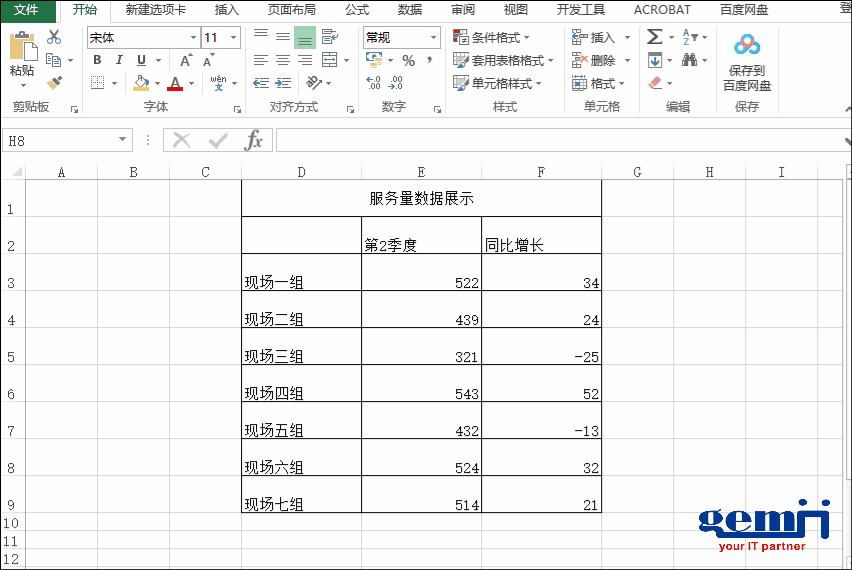This screenshot has height=570, width=852.
Task: Increase indent
Action: coord(283,83)
